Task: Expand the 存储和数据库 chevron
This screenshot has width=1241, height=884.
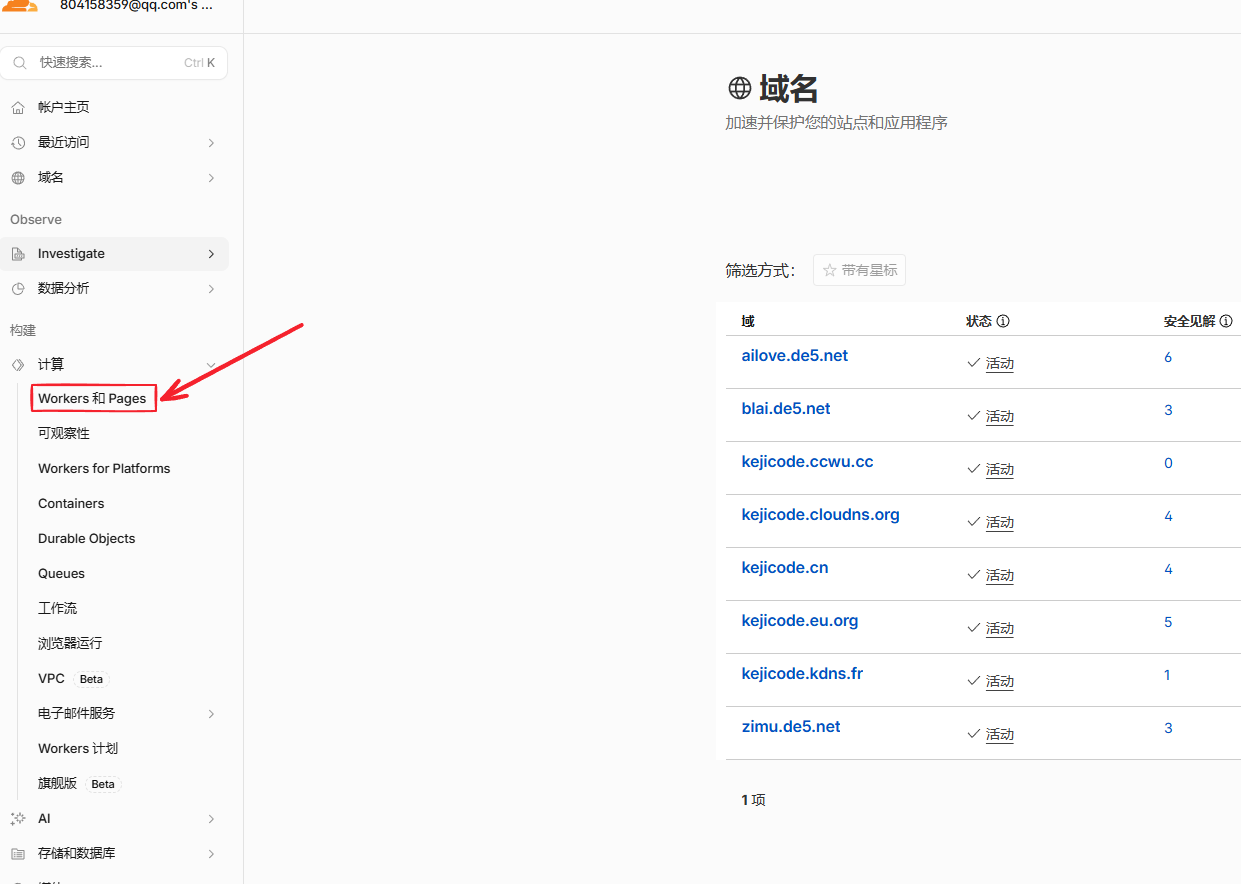Action: (x=211, y=854)
